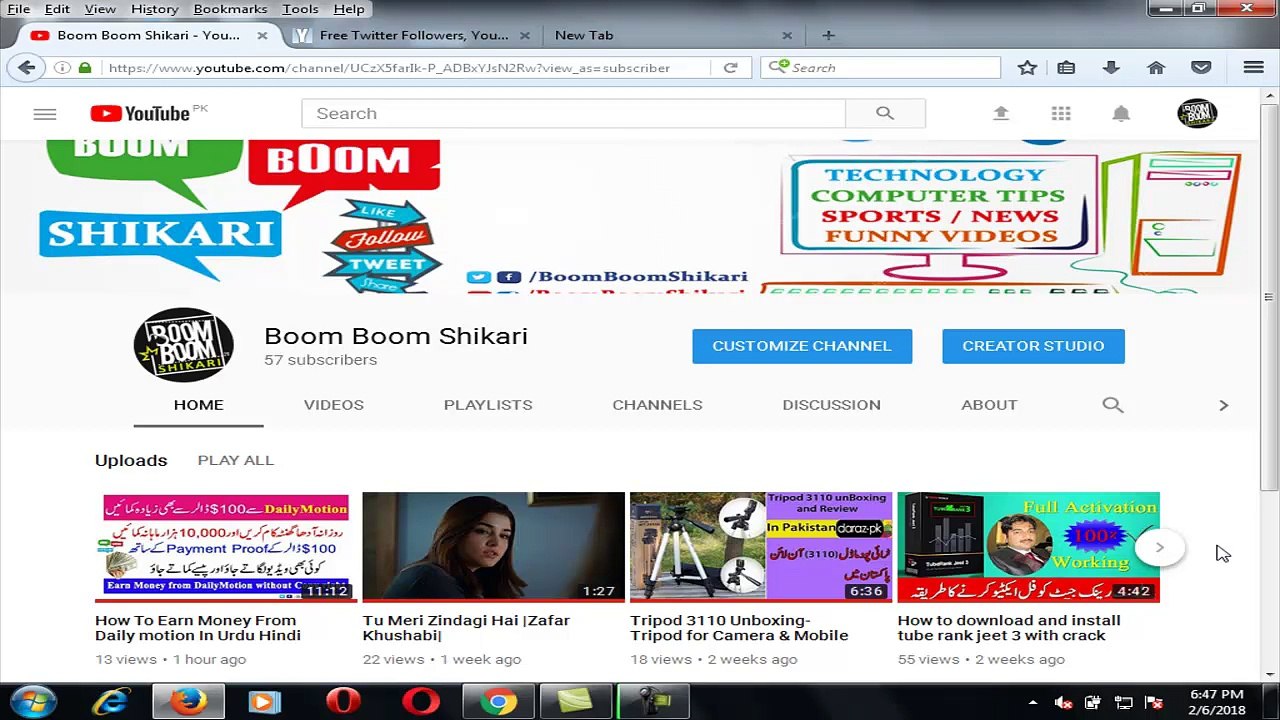
Task: Open the File menu
Action: pyautogui.click(x=19, y=9)
